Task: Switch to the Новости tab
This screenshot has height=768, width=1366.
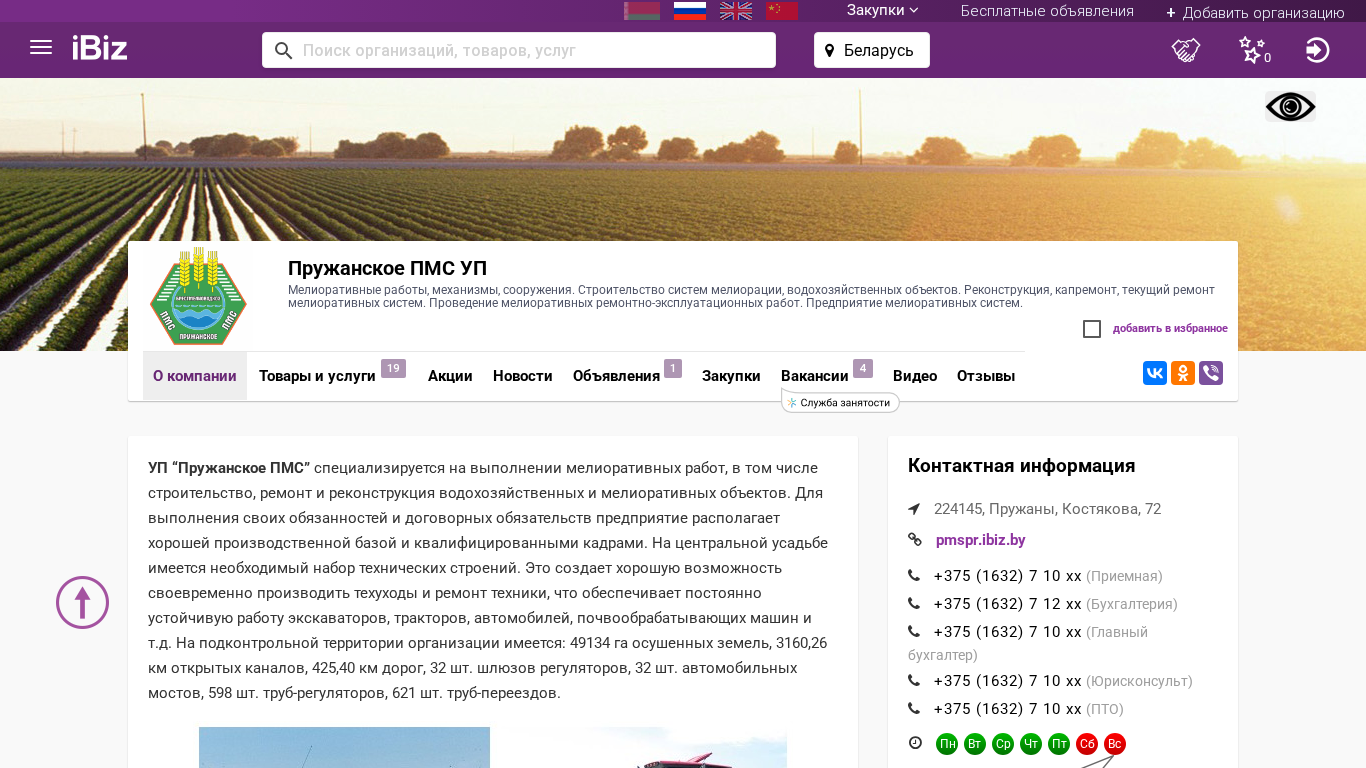Action: 523,376
